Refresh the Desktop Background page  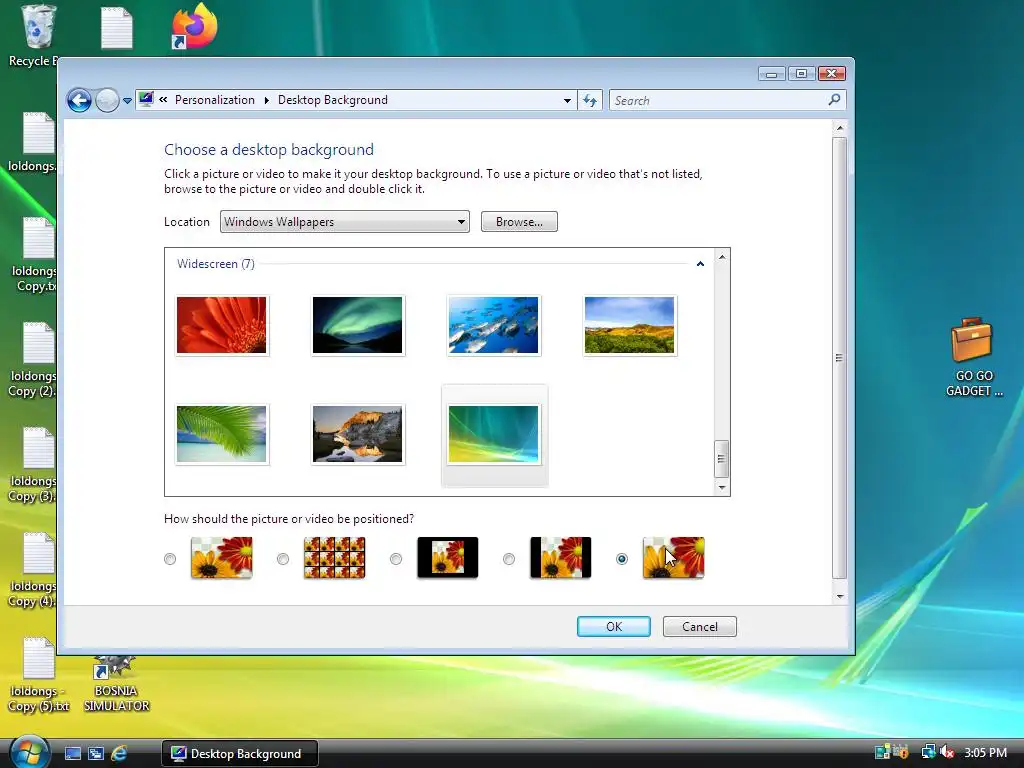pos(590,101)
